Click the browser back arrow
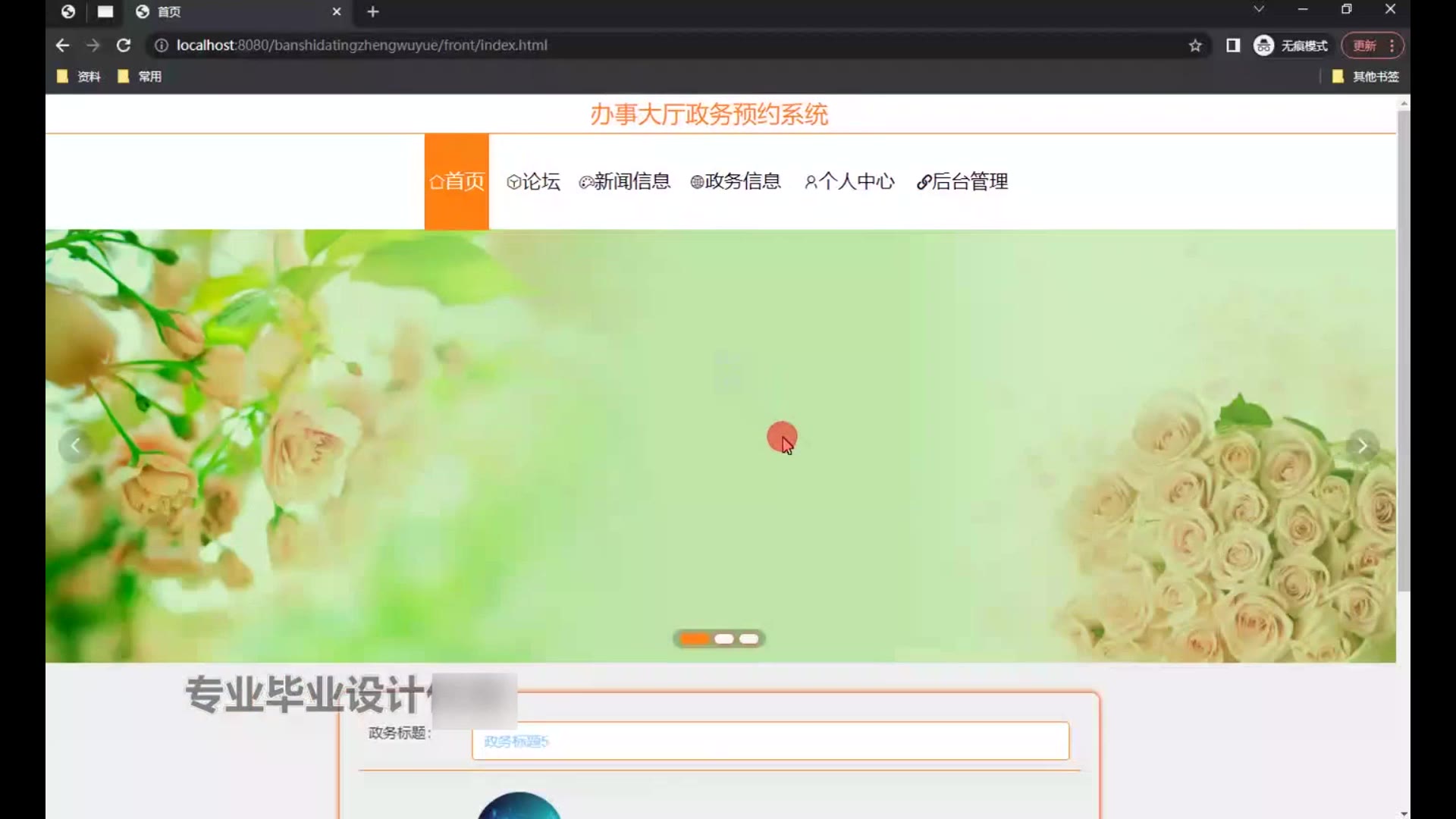1456x819 pixels. pos(62,45)
